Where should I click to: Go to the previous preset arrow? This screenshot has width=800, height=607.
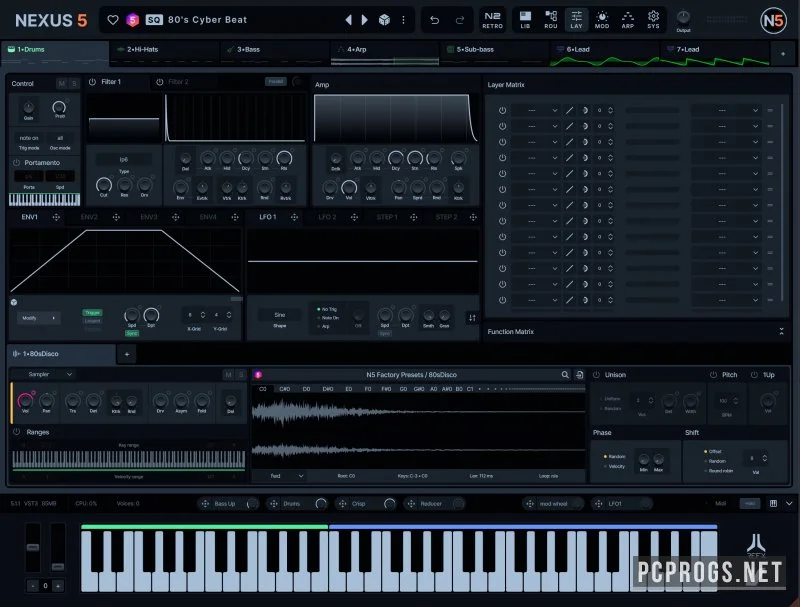point(349,20)
